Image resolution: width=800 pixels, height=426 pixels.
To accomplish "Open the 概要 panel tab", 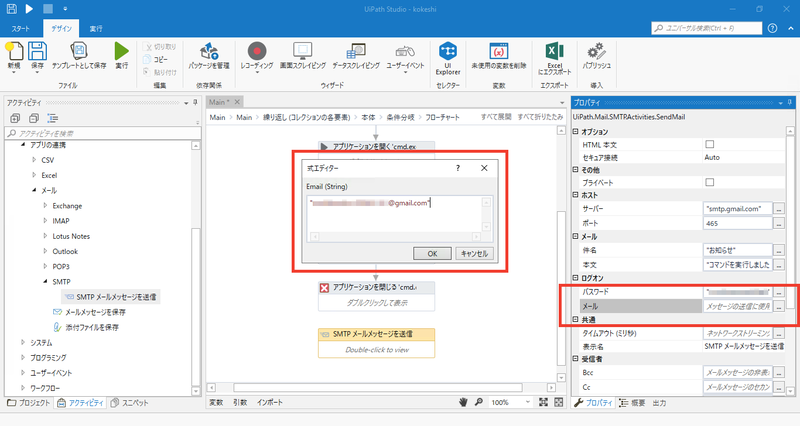I will tap(632, 403).
